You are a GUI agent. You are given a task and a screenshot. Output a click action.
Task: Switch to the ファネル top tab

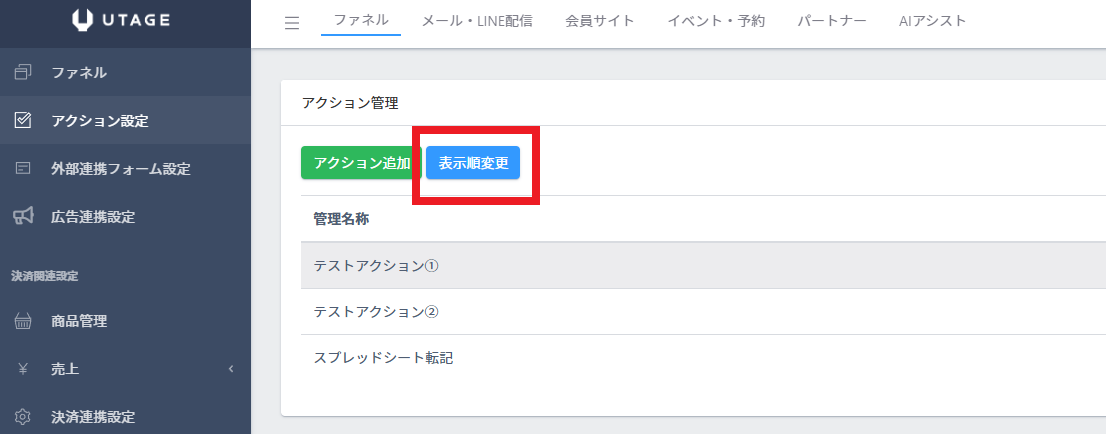pyautogui.click(x=360, y=20)
